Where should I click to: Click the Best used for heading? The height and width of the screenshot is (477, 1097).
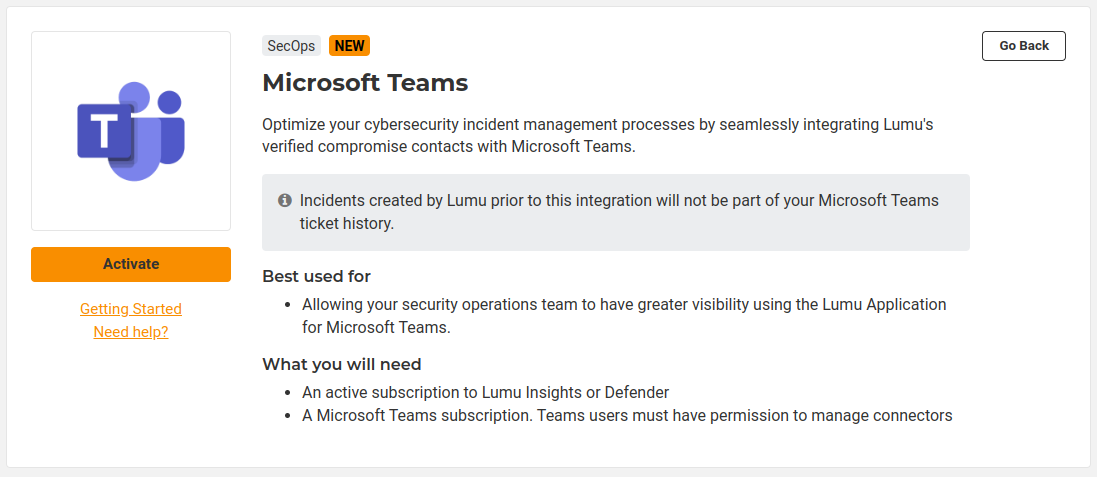click(316, 276)
